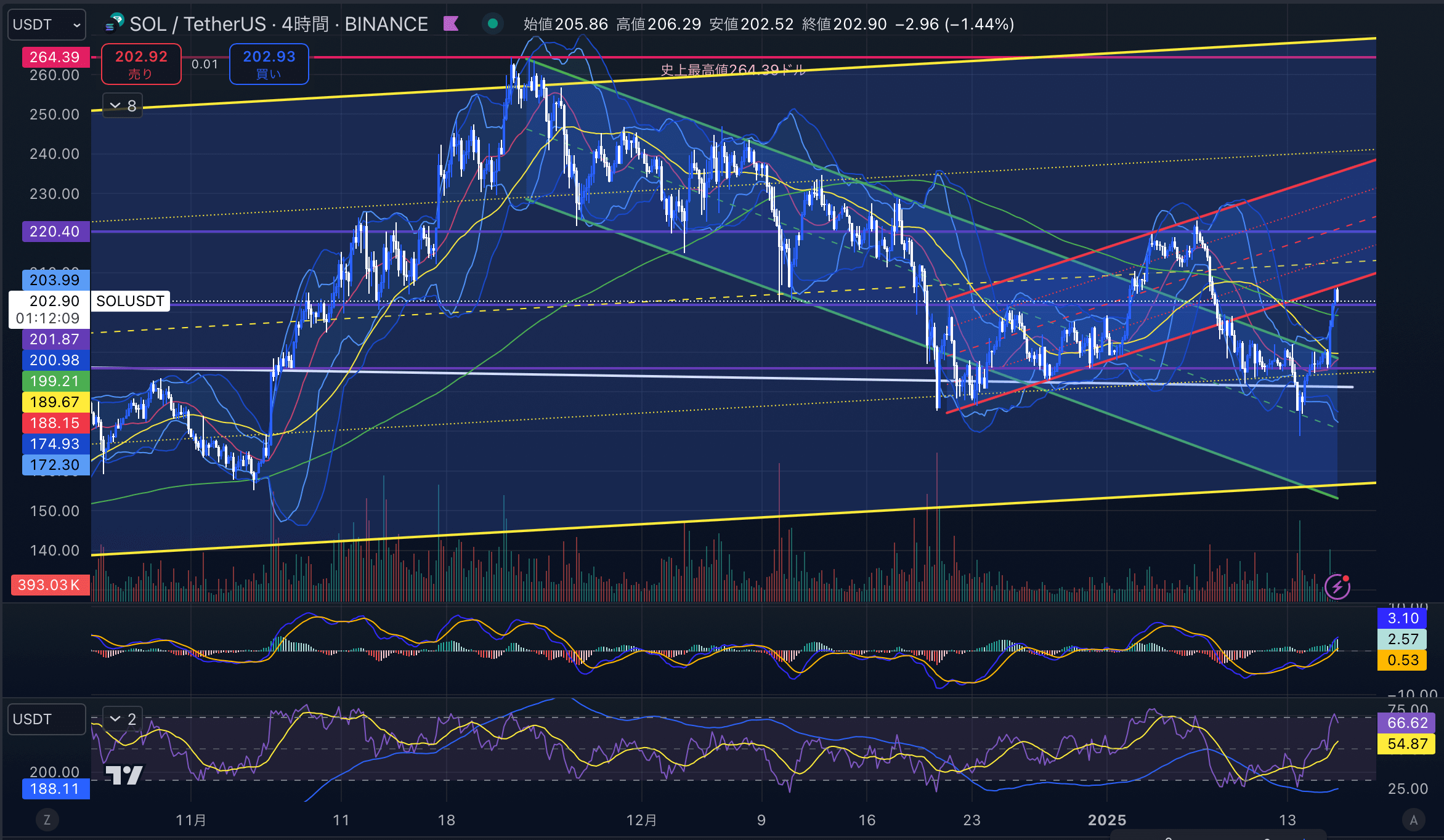The height and width of the screenshot is (840, 1444).
Task: Click the −2.96 (−1.44%) change value
Action: (x=954, y=24)
